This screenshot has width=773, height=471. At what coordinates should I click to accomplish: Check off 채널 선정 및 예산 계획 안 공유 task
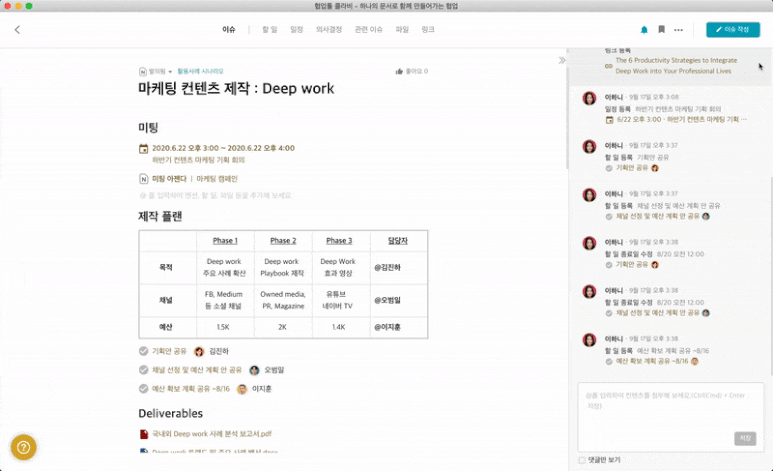click(x=143, y=370)
